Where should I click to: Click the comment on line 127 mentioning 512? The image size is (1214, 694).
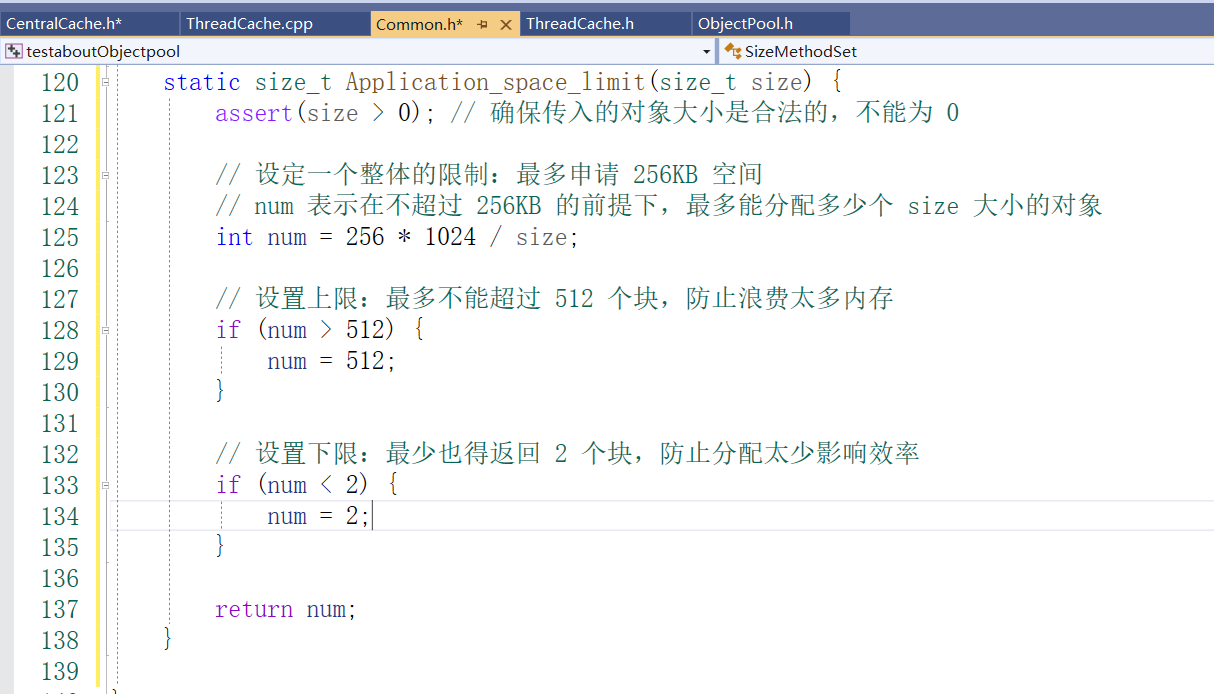tap(554, 299)
